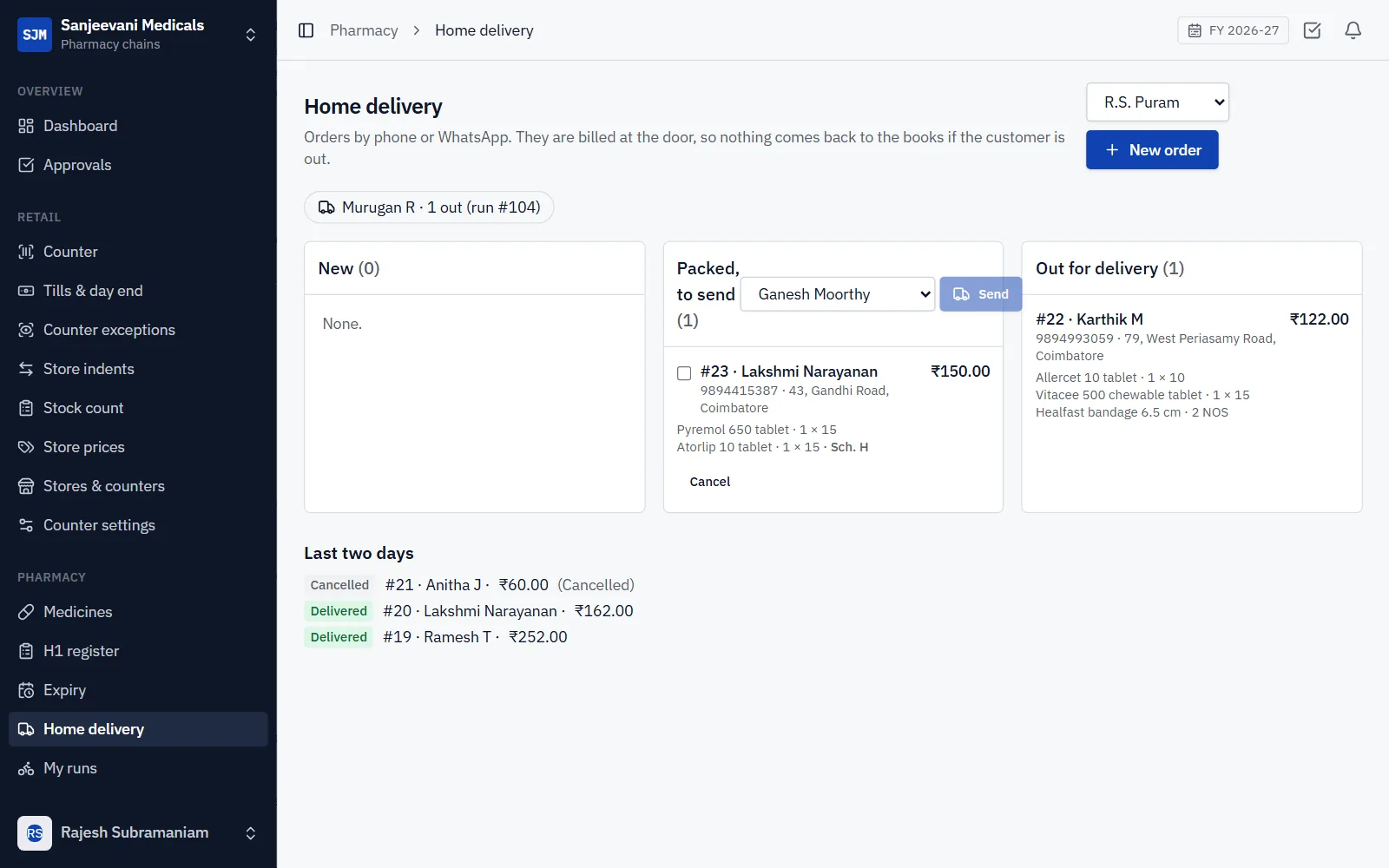Click the Pharmacy breadcrumb link
The image size is (1389, 868).
364,30
